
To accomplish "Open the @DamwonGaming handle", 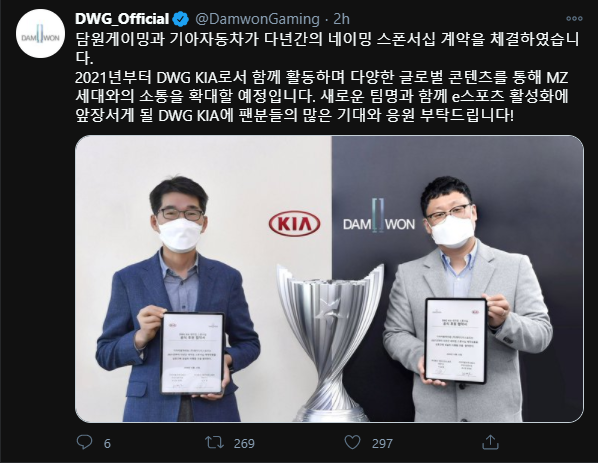I will pos(257,19).
